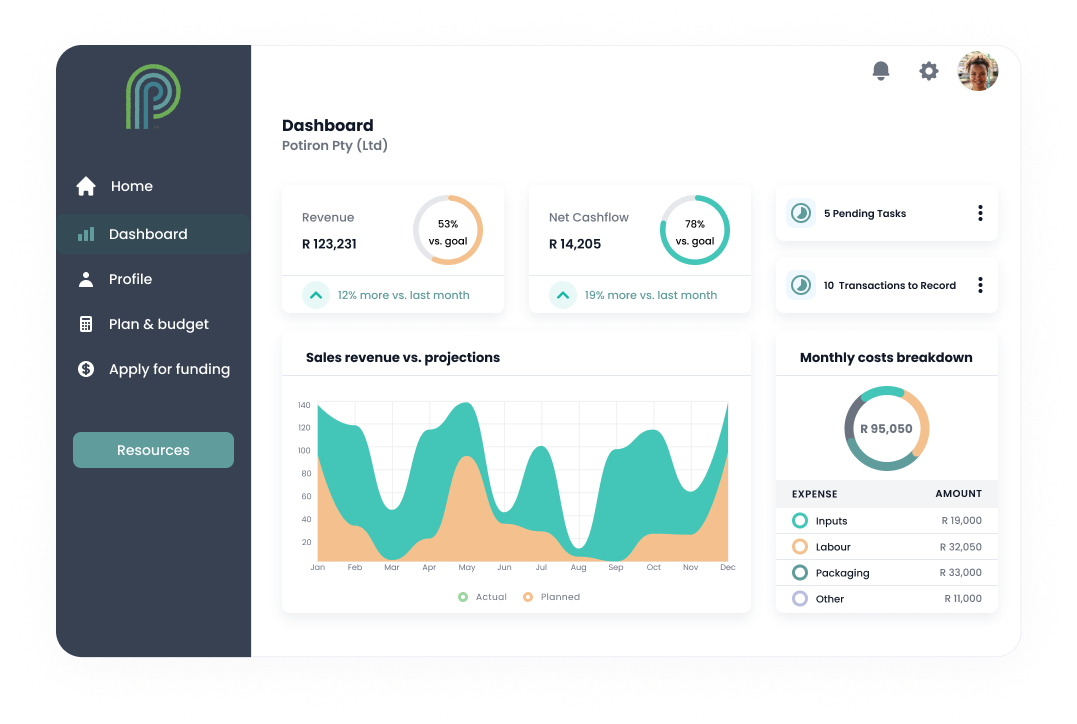Click the clock icon beside 5 Pending Tasks

(800, 213)
